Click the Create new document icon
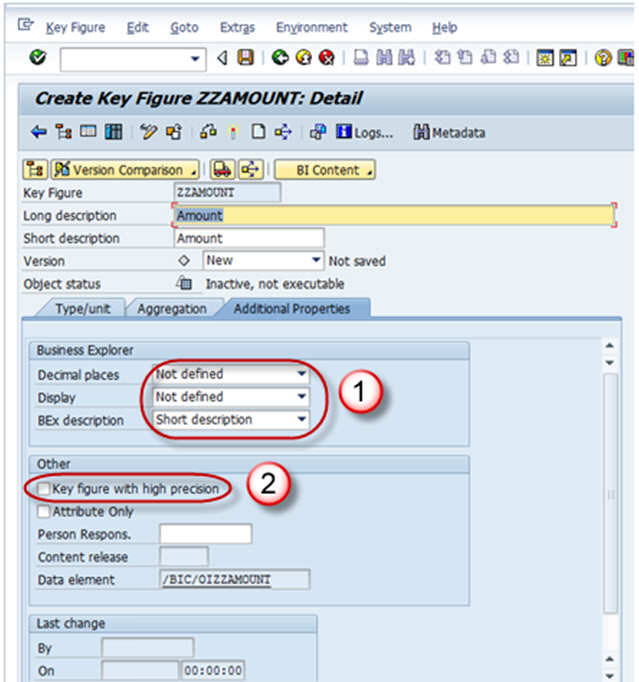Viewport: 639px width, 682px height. coord(259,132)
